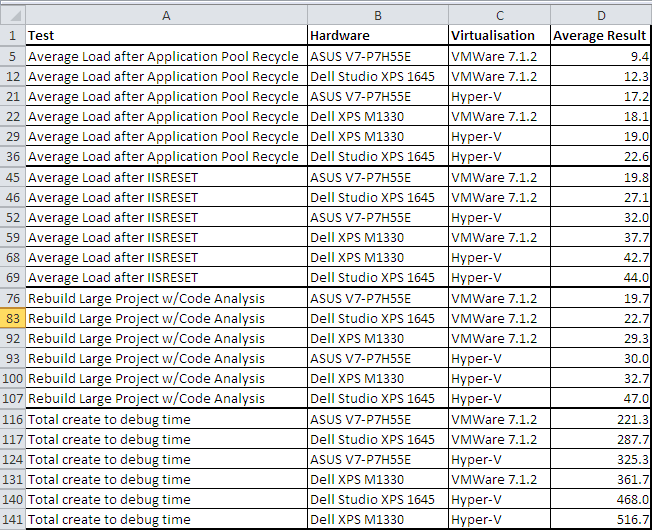The image size is (652, 530).
Task: Click the Test cell in row 76
Action: pos(166,298)
